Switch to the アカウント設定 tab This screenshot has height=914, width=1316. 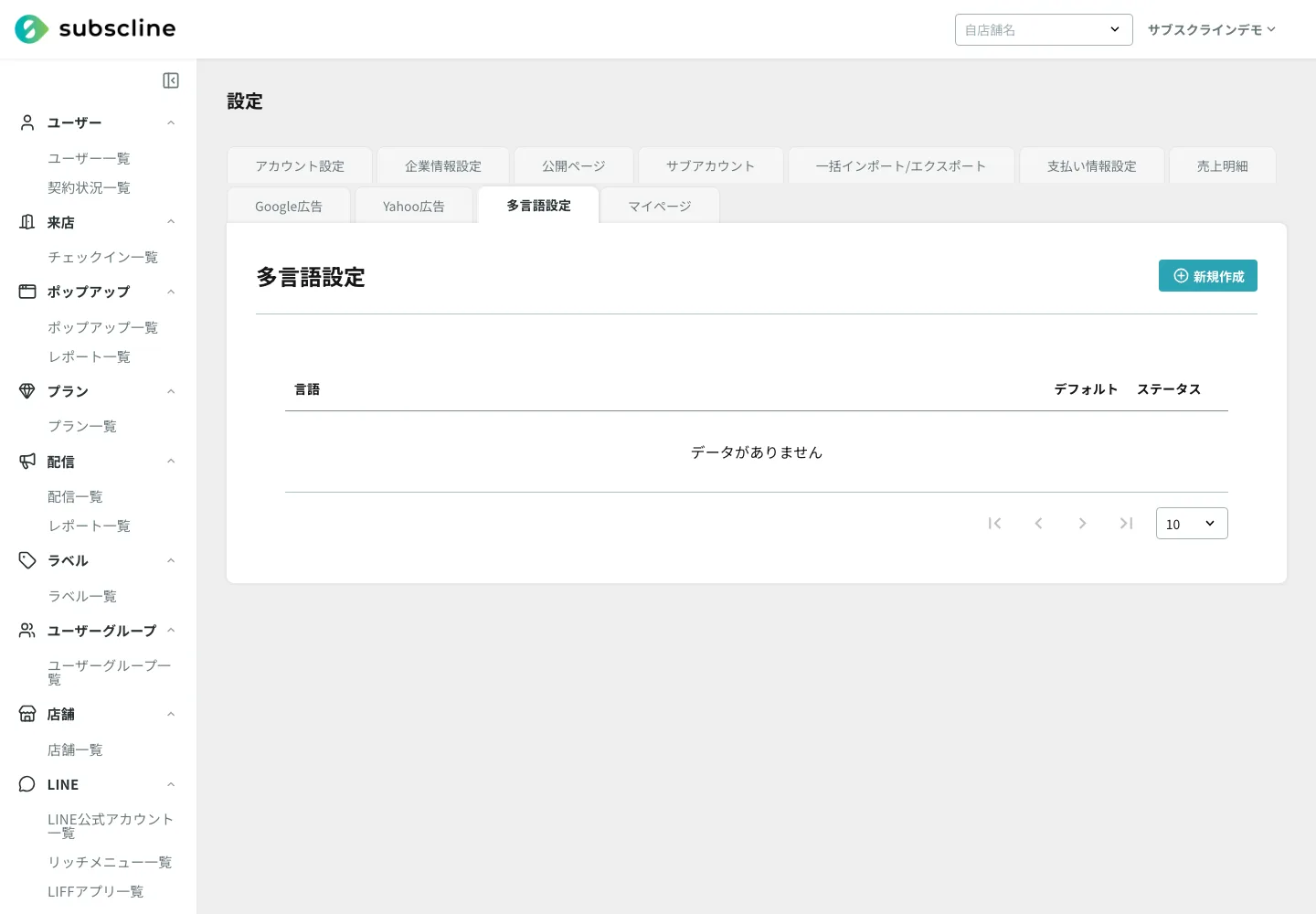tap(300, 165)
